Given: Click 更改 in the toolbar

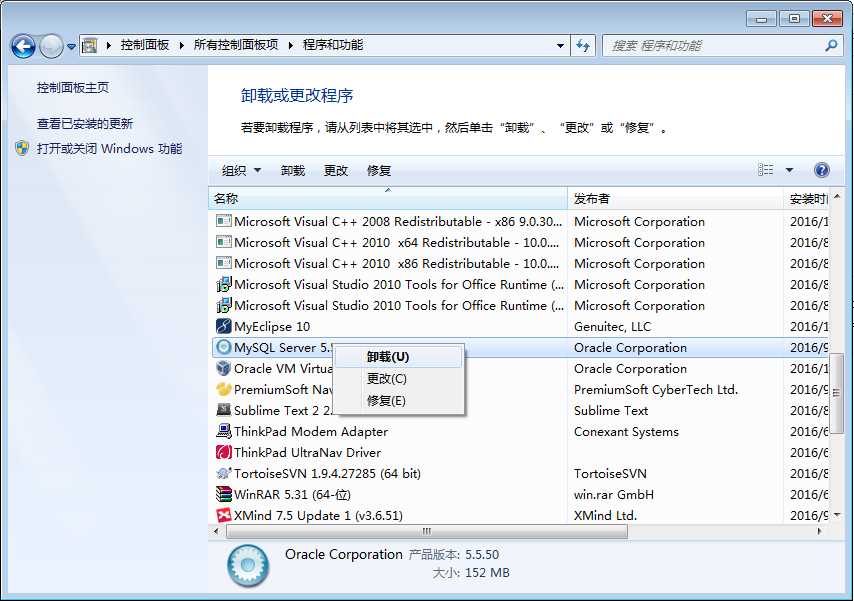Looking at the screenshot, I should pyautogui.click(x=336, y=171).
